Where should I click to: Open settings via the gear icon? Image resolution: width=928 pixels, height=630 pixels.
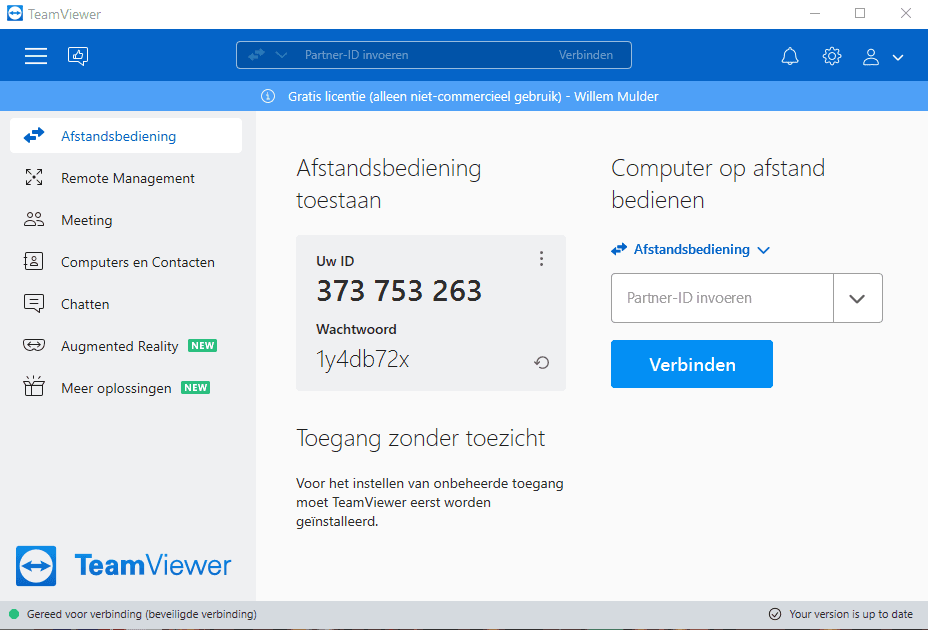(x=832, y=56)
